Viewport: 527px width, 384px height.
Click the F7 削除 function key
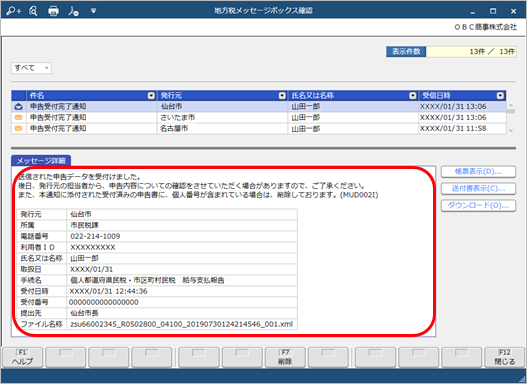pos(285,357)
